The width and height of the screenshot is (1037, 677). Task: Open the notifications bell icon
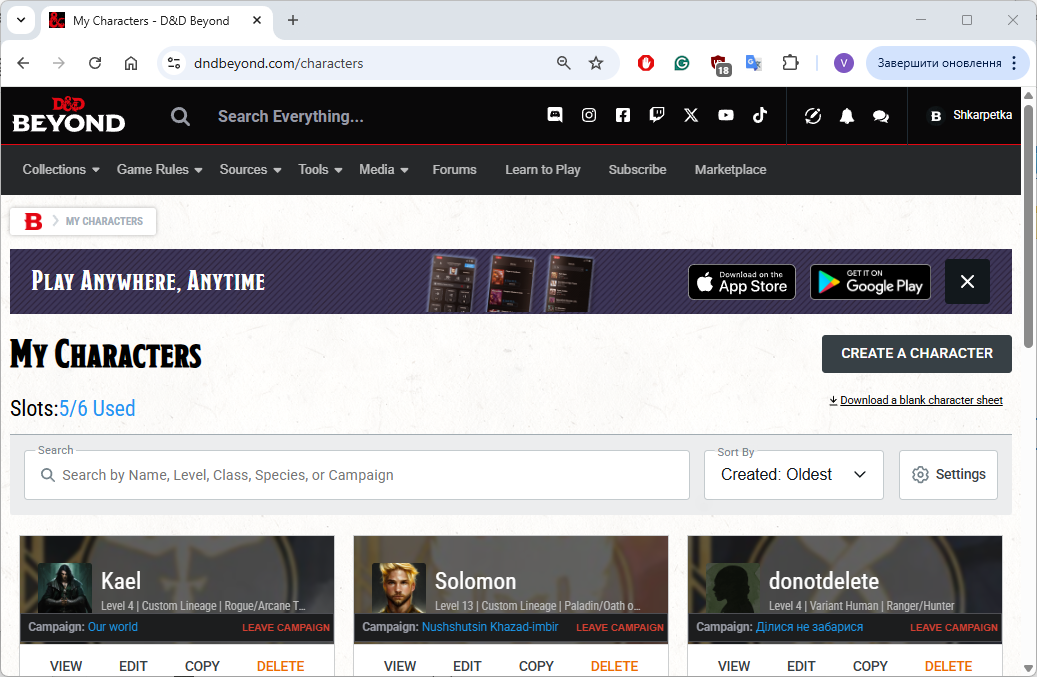[x=847, y=116]
